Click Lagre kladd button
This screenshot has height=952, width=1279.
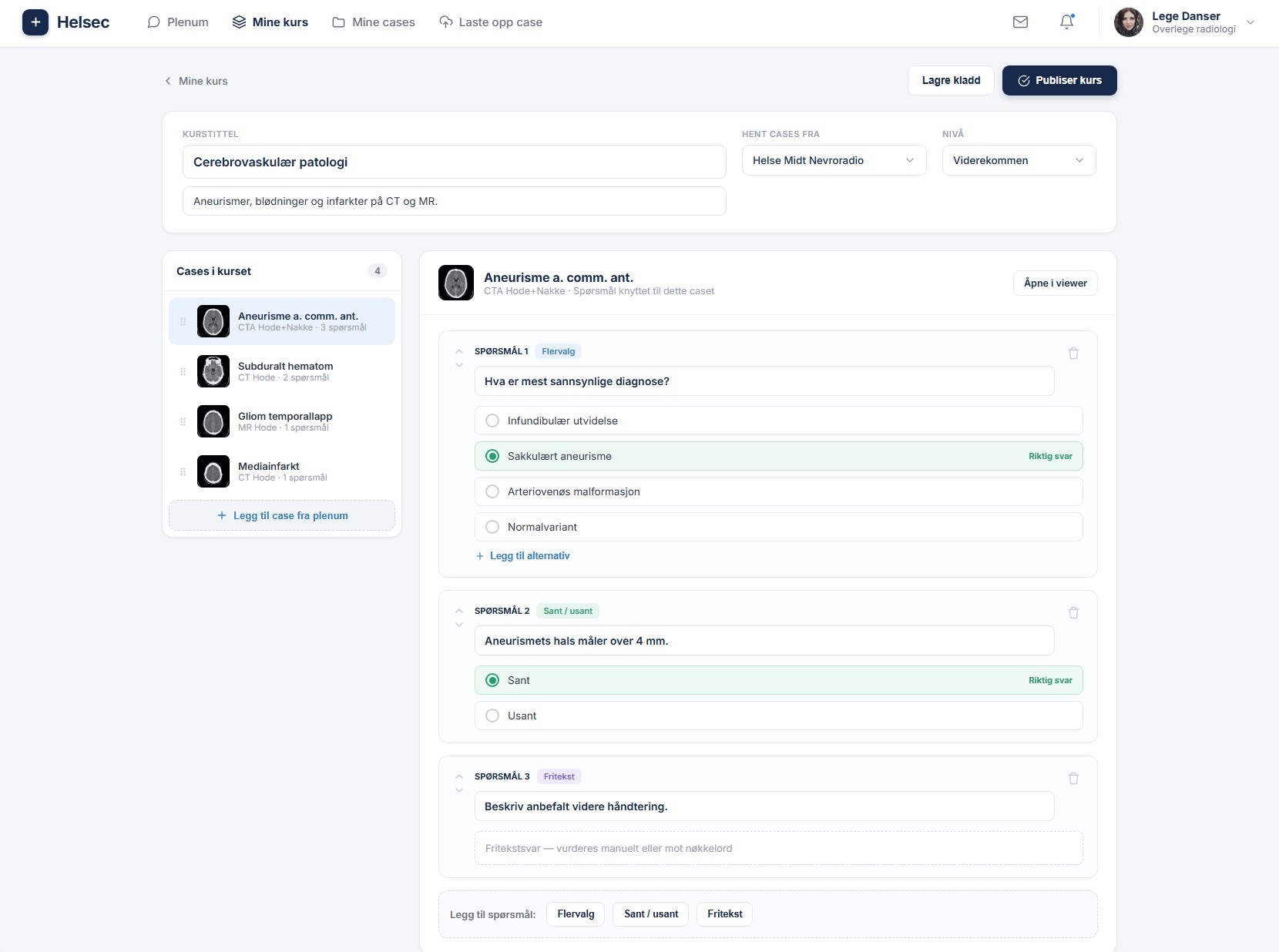(951, 80)
